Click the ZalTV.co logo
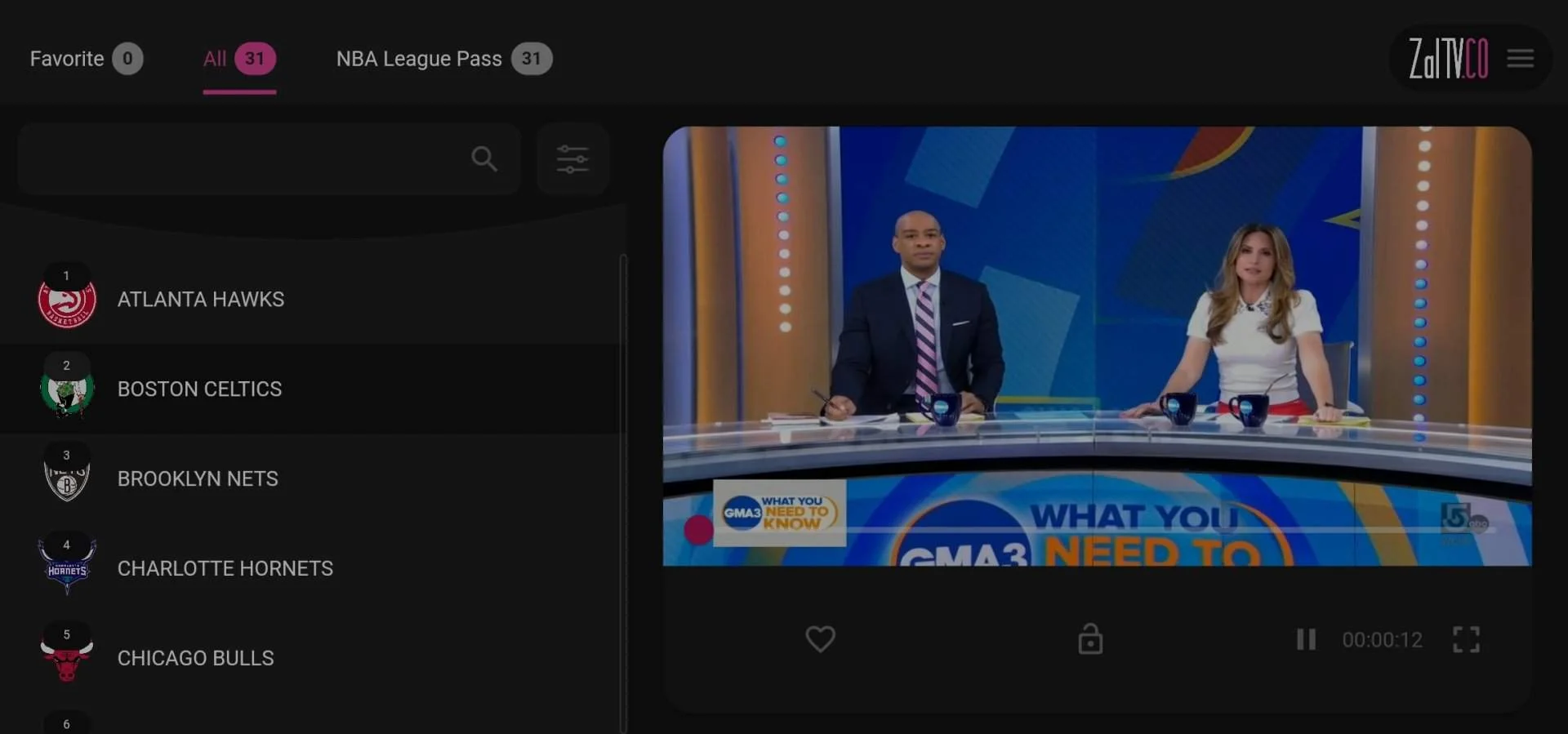 [1448, 59]
